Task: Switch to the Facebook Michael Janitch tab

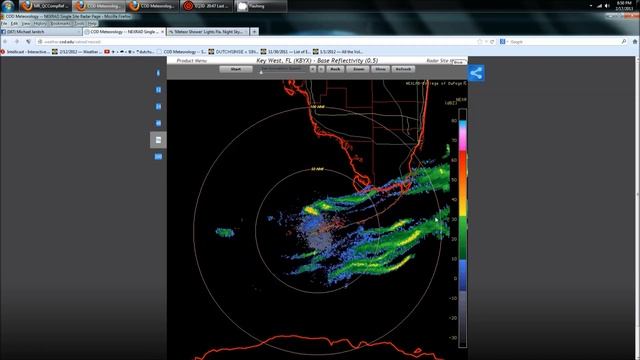Action: coord(41,31)
